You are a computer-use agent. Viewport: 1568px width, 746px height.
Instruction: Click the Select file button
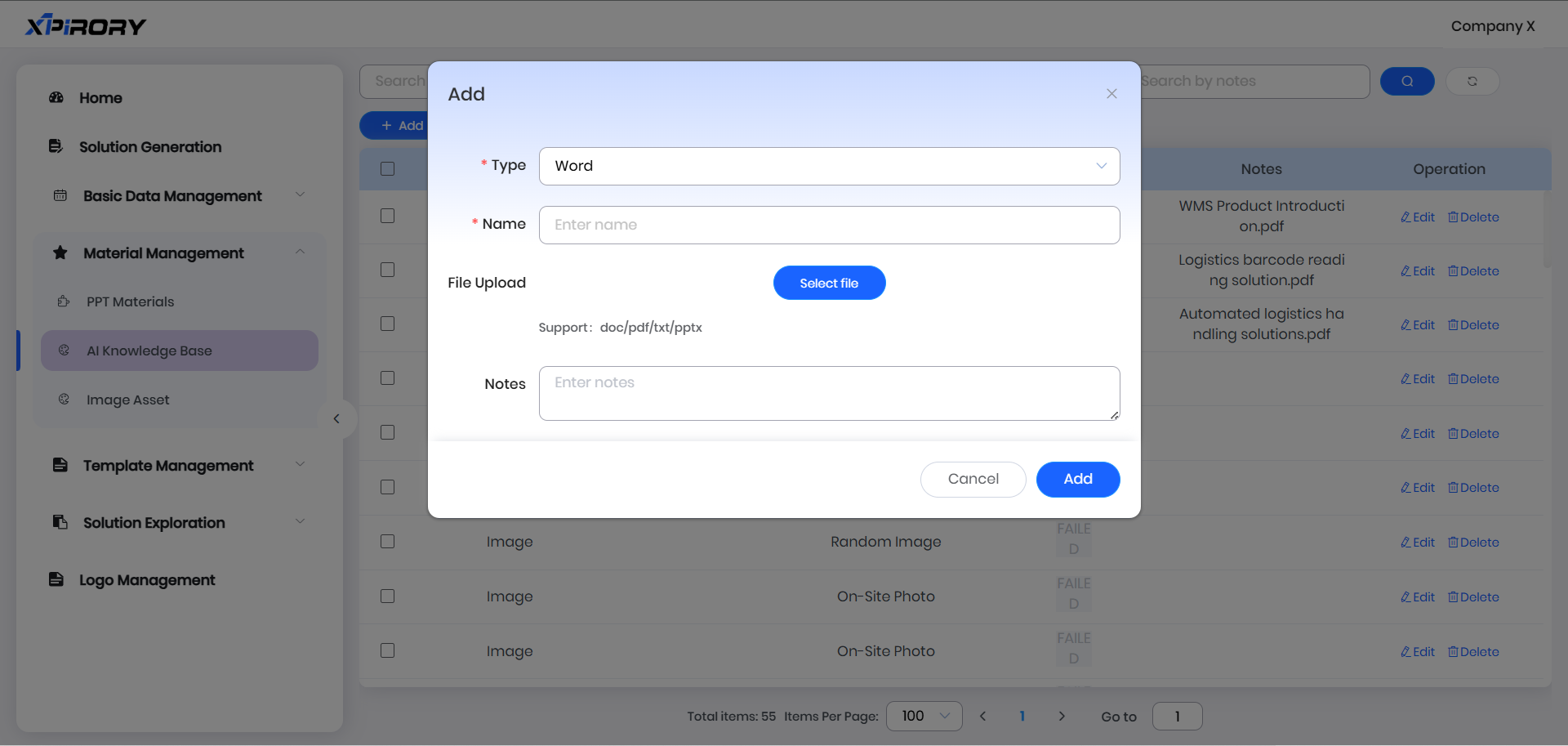click(x=828, y=283)
